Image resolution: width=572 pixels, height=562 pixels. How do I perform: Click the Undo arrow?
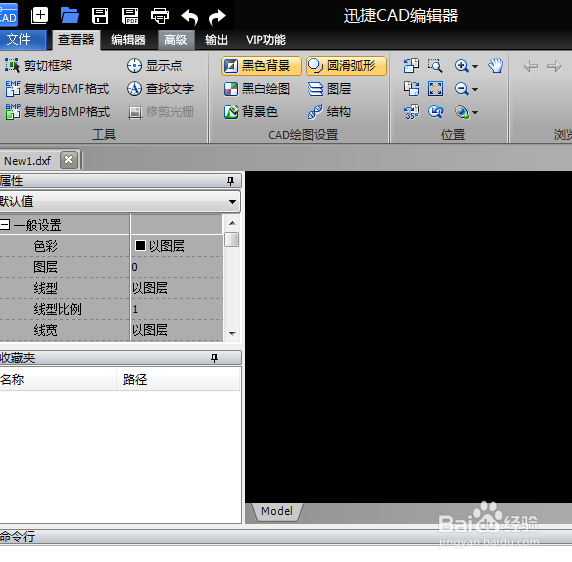(189, 17)
